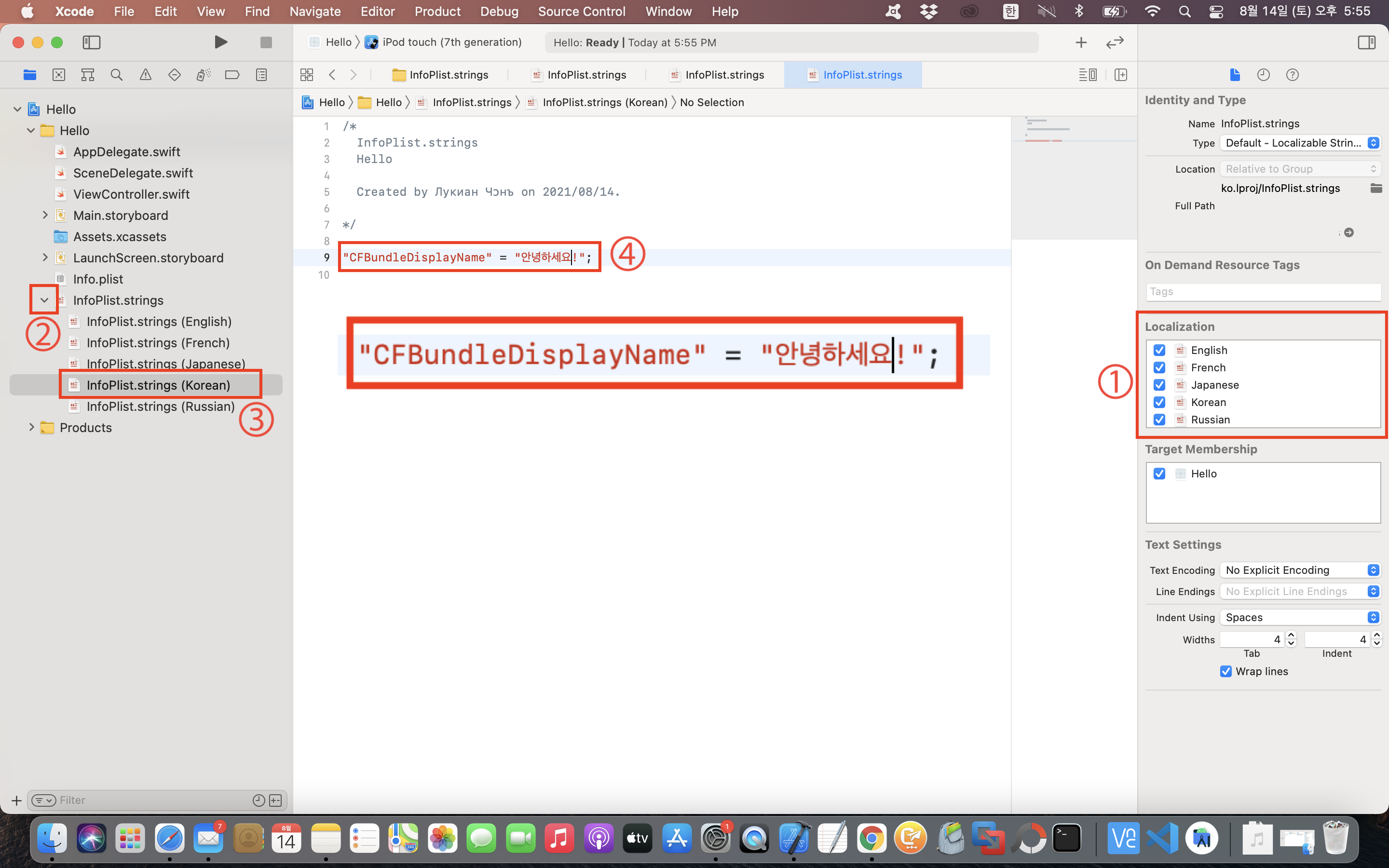Viewport: 1389px width, 868px height.
Task: Increase Tab width with stepper
Action: point(1292,635)
